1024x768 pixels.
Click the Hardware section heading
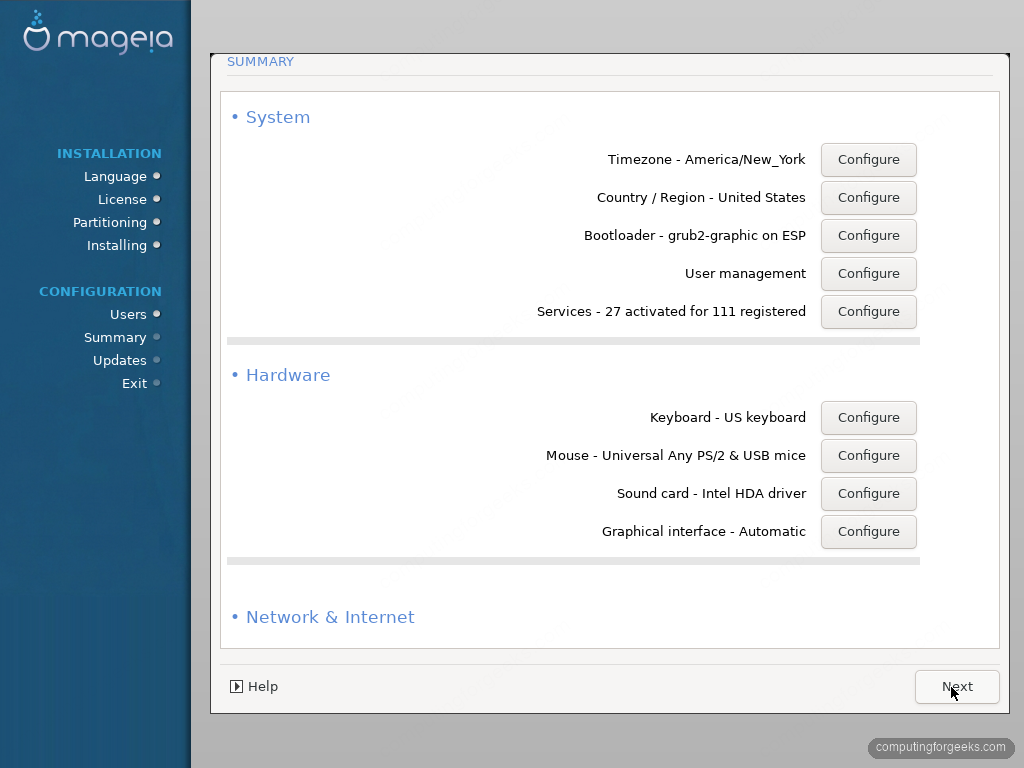(288, 376)
